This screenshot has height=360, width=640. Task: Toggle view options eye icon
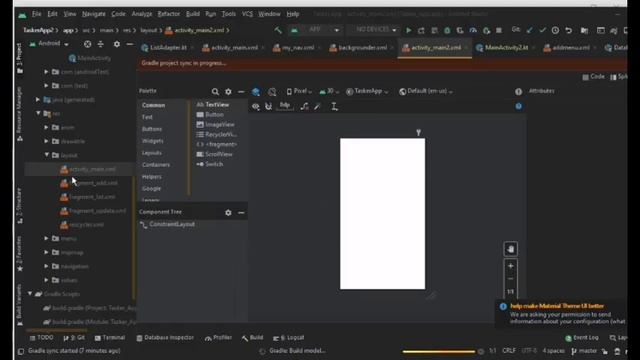click(x=256, y=107)
